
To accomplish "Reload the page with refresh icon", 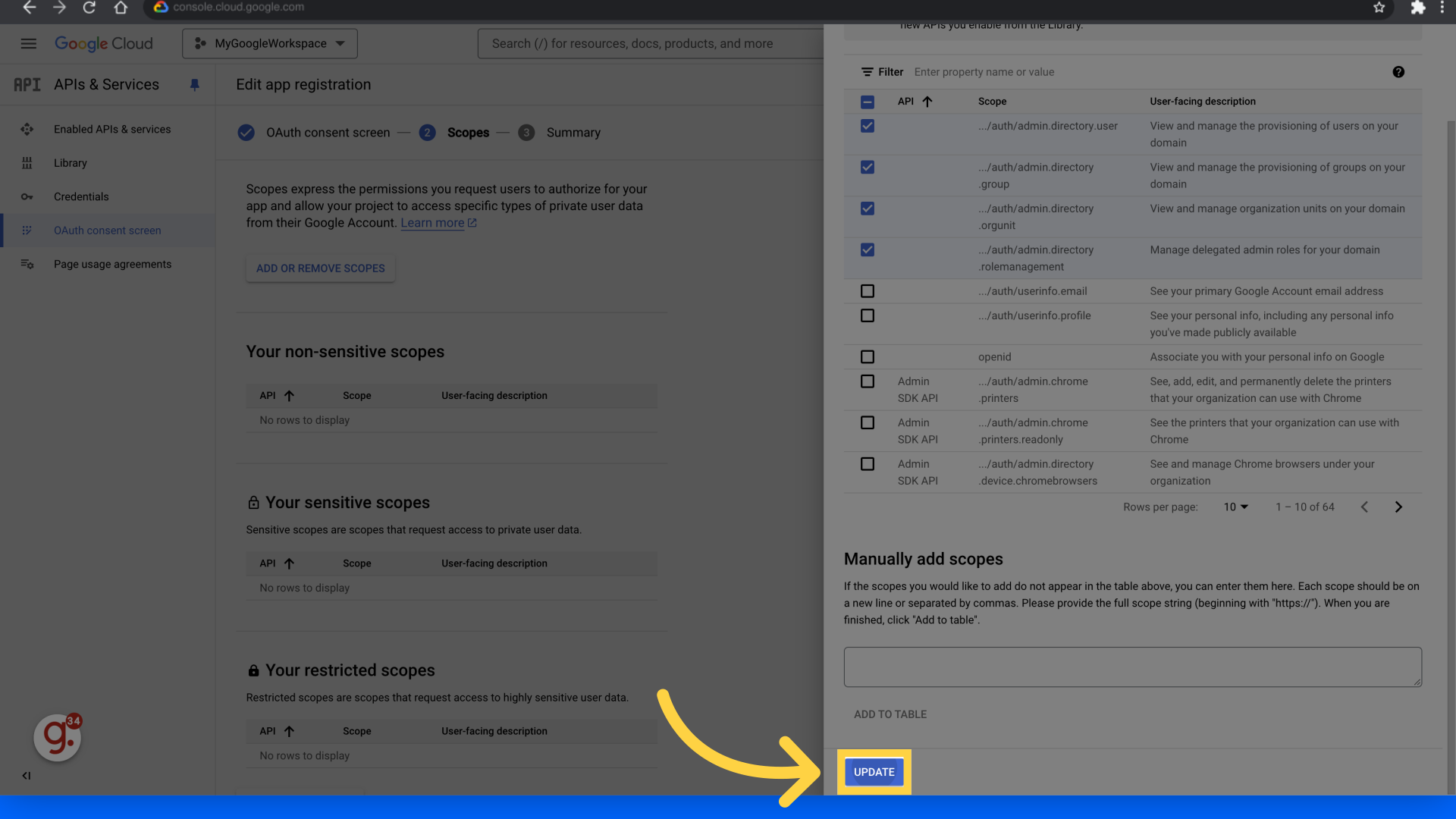I will click(89, 8).
